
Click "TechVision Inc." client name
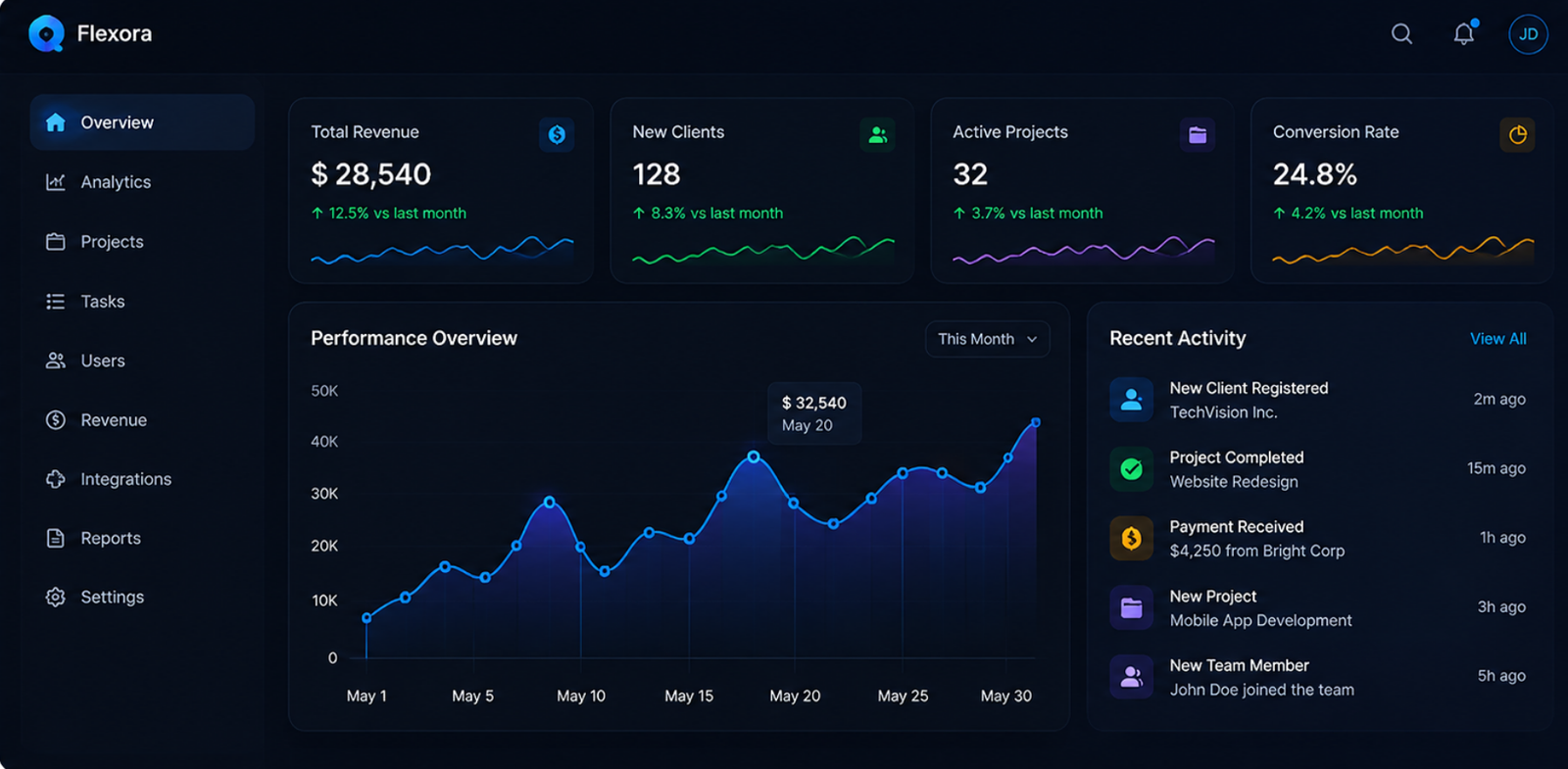coord(1223,412)
